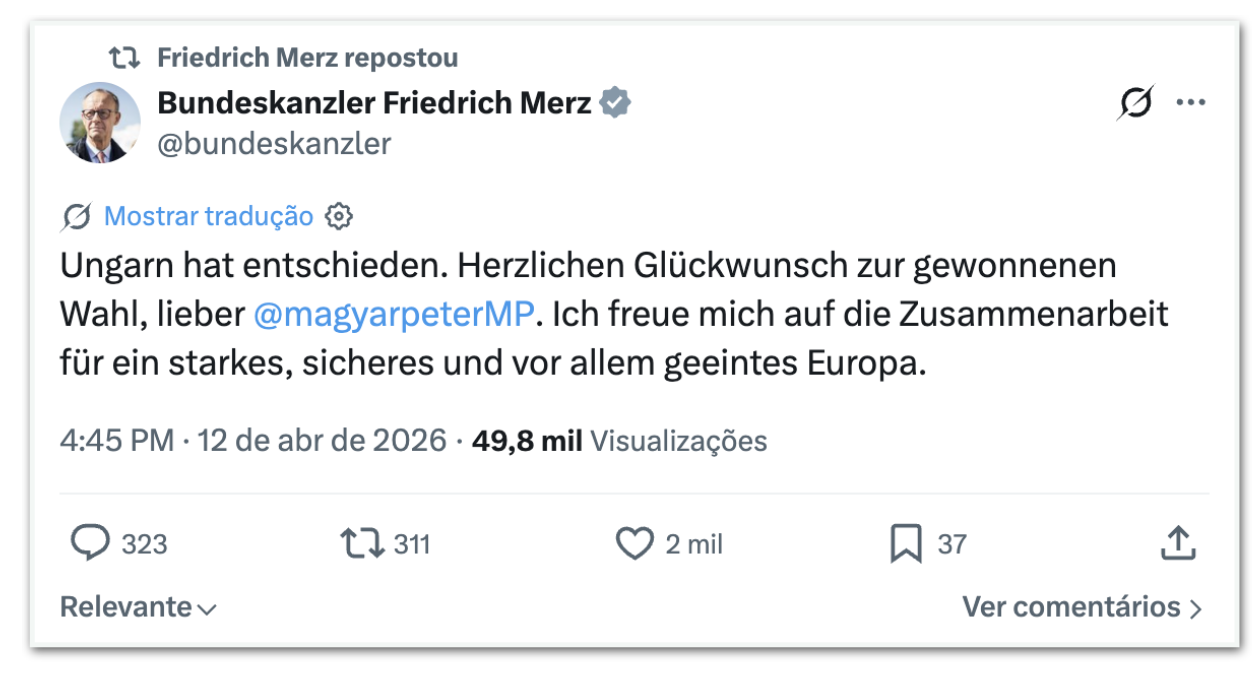Screen dimensions: 1252x684
Task: Click the repost indicator icon above the profile
Action: (x=124, y=58)
